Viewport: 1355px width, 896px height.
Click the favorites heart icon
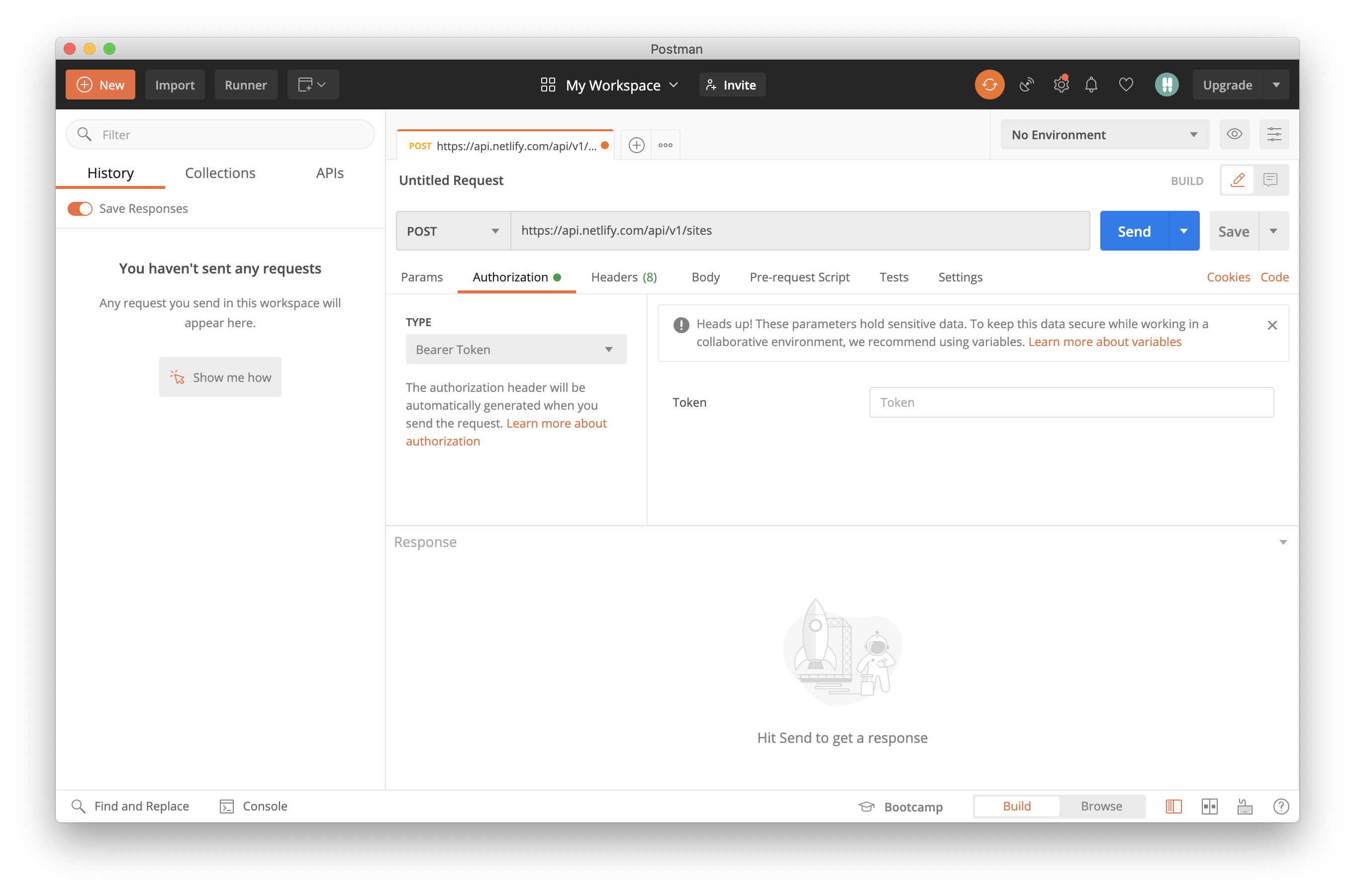[1126, 84]
